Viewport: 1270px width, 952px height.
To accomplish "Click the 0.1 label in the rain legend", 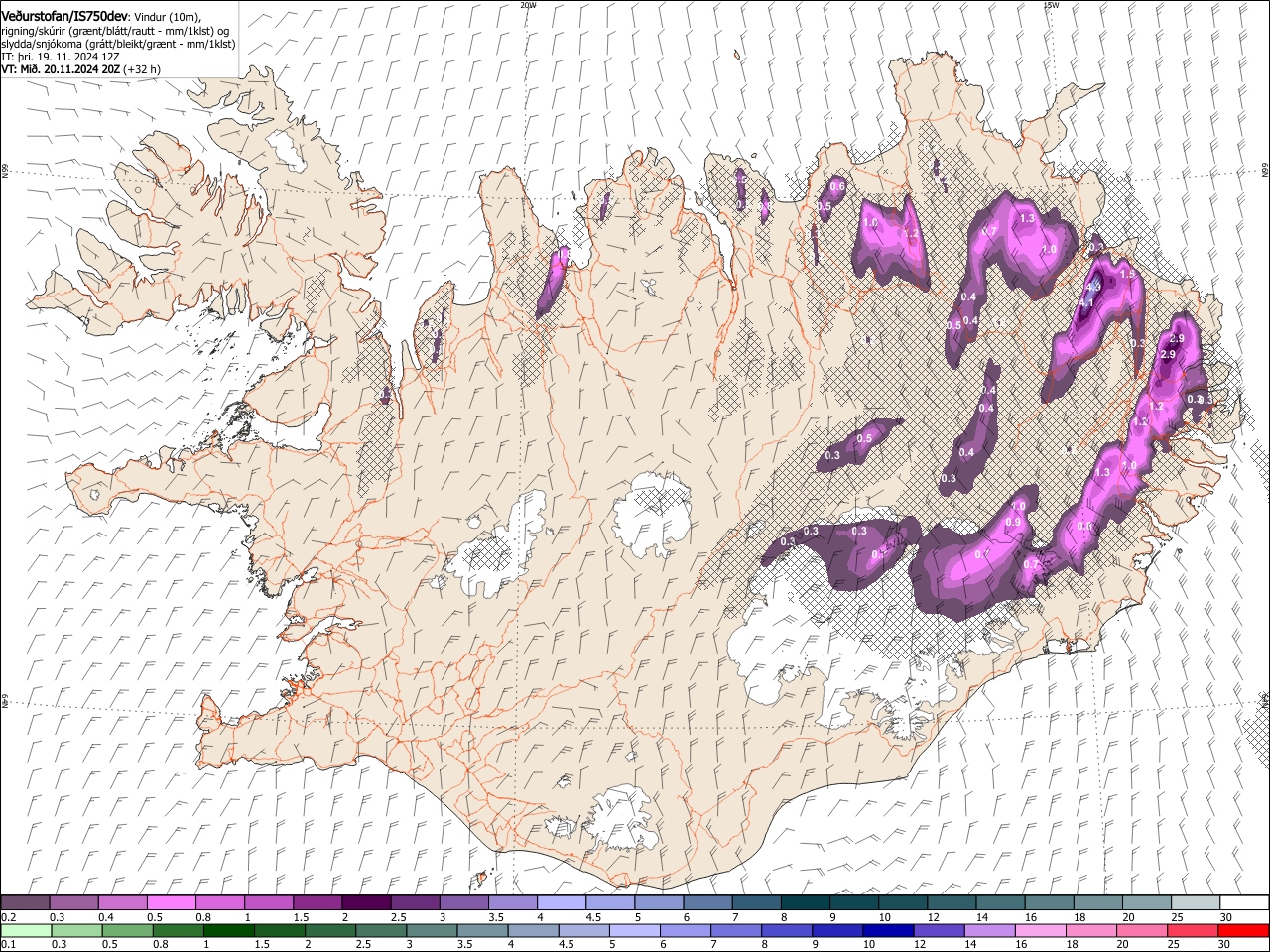I will [7, 944].
